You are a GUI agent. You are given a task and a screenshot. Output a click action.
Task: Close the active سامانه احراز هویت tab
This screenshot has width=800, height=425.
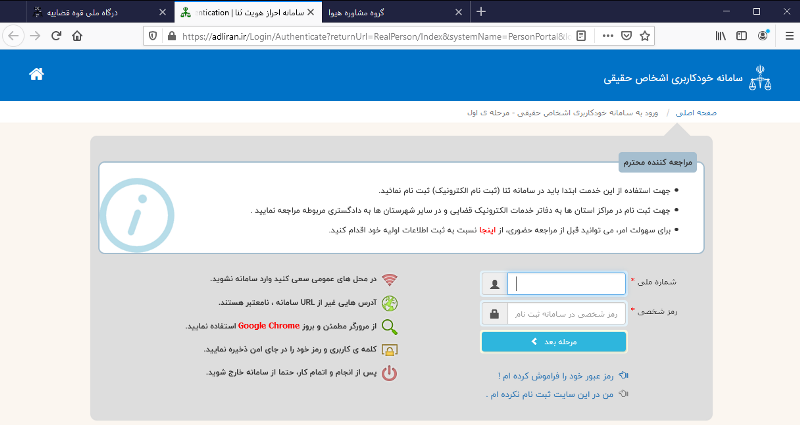point(311,12)
